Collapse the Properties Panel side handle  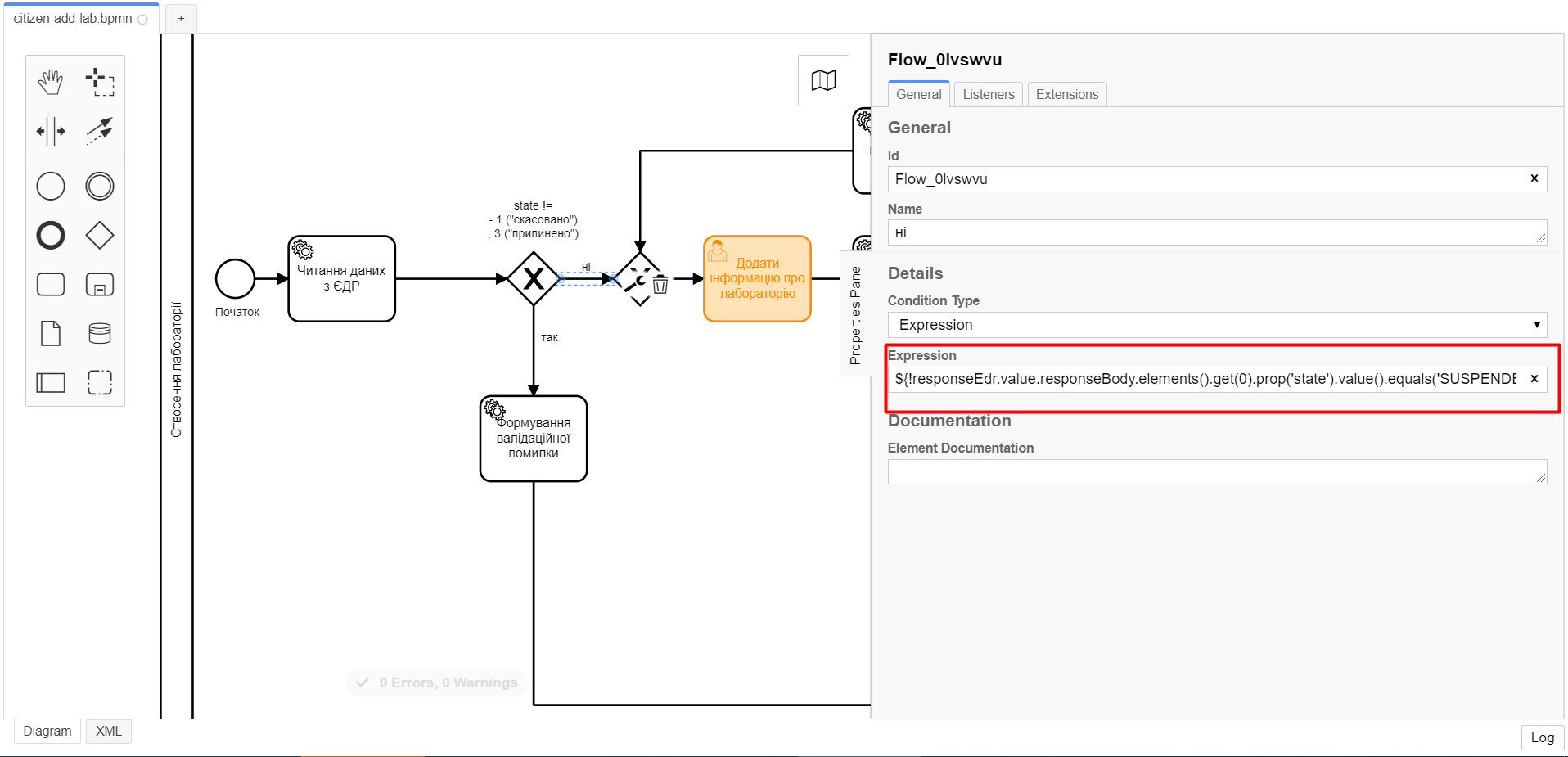click(855, 313)
